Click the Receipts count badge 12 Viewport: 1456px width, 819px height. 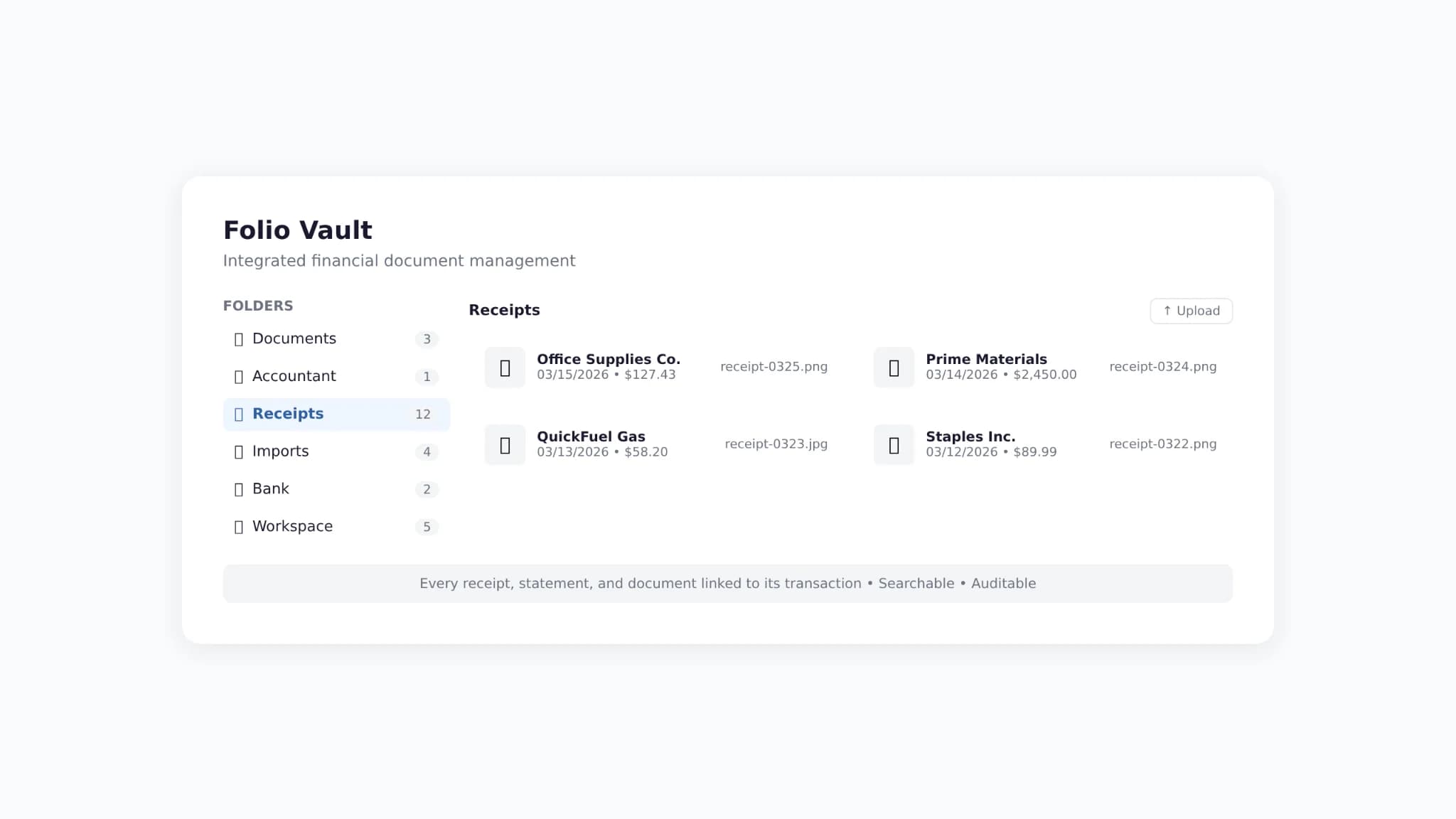423,414
